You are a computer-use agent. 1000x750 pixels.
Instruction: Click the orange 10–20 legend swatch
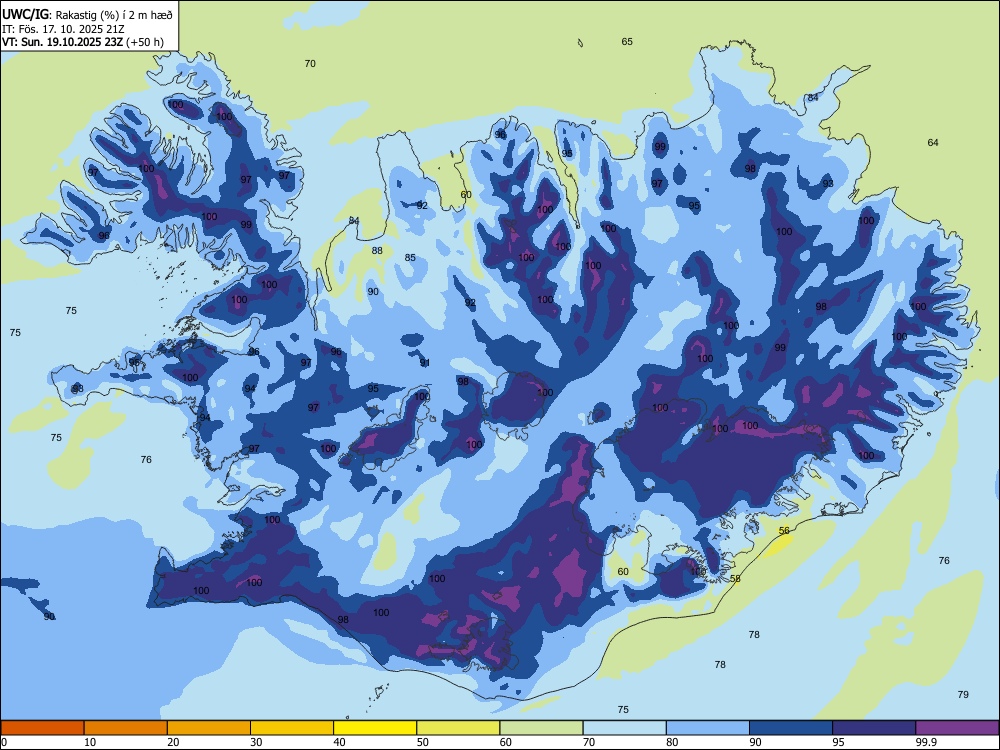coord(126,728)
